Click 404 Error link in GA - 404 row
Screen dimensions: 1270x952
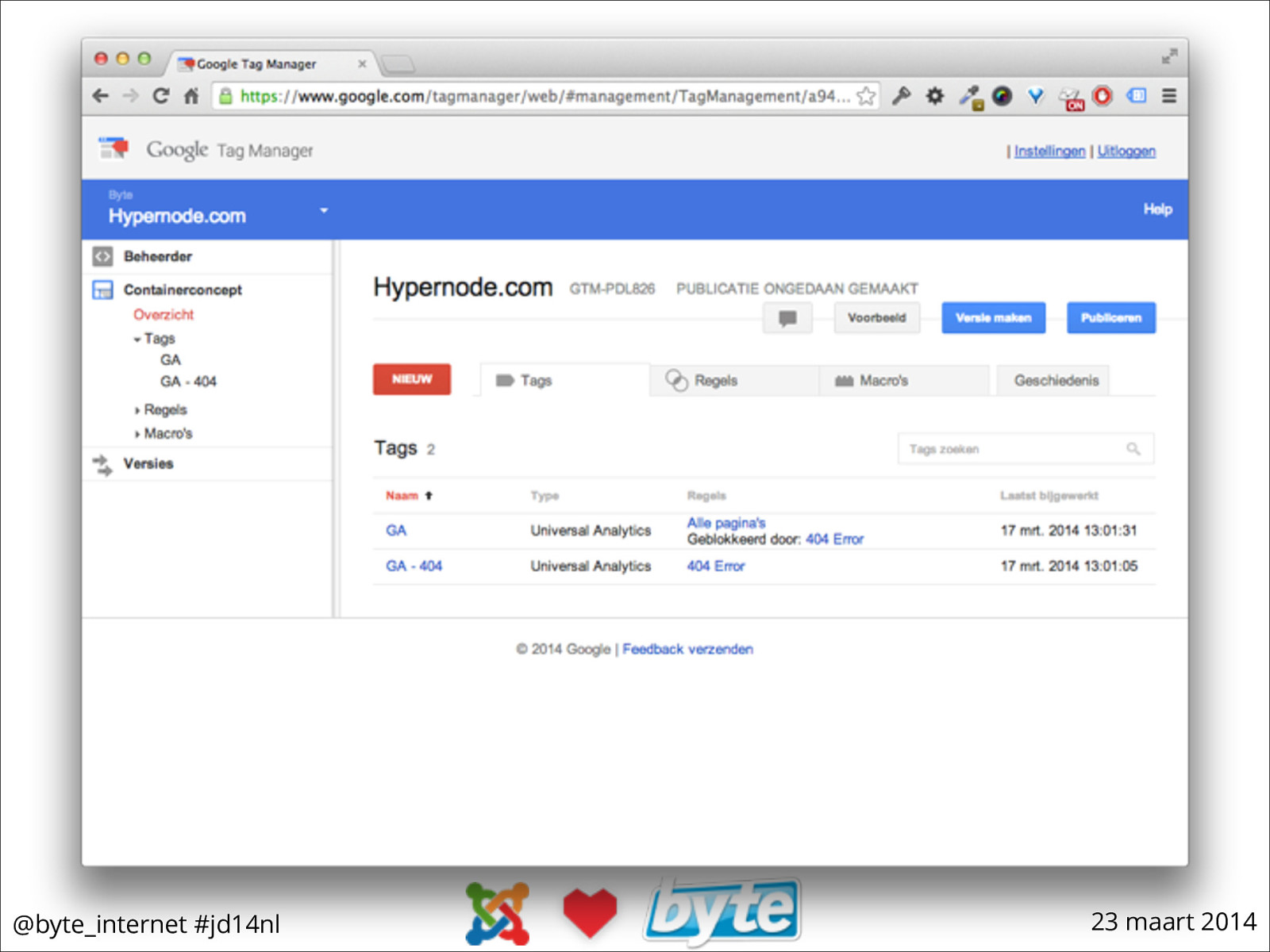tap(715, 566)
